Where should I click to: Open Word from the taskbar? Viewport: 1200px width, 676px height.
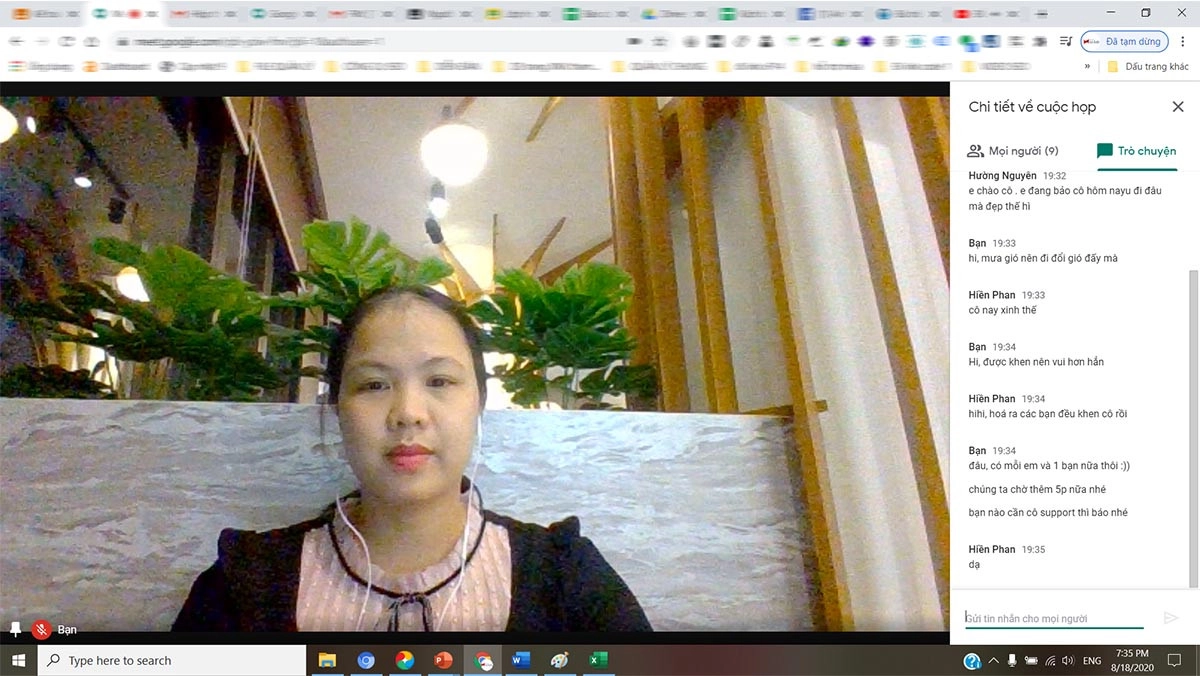pos(521,660)
